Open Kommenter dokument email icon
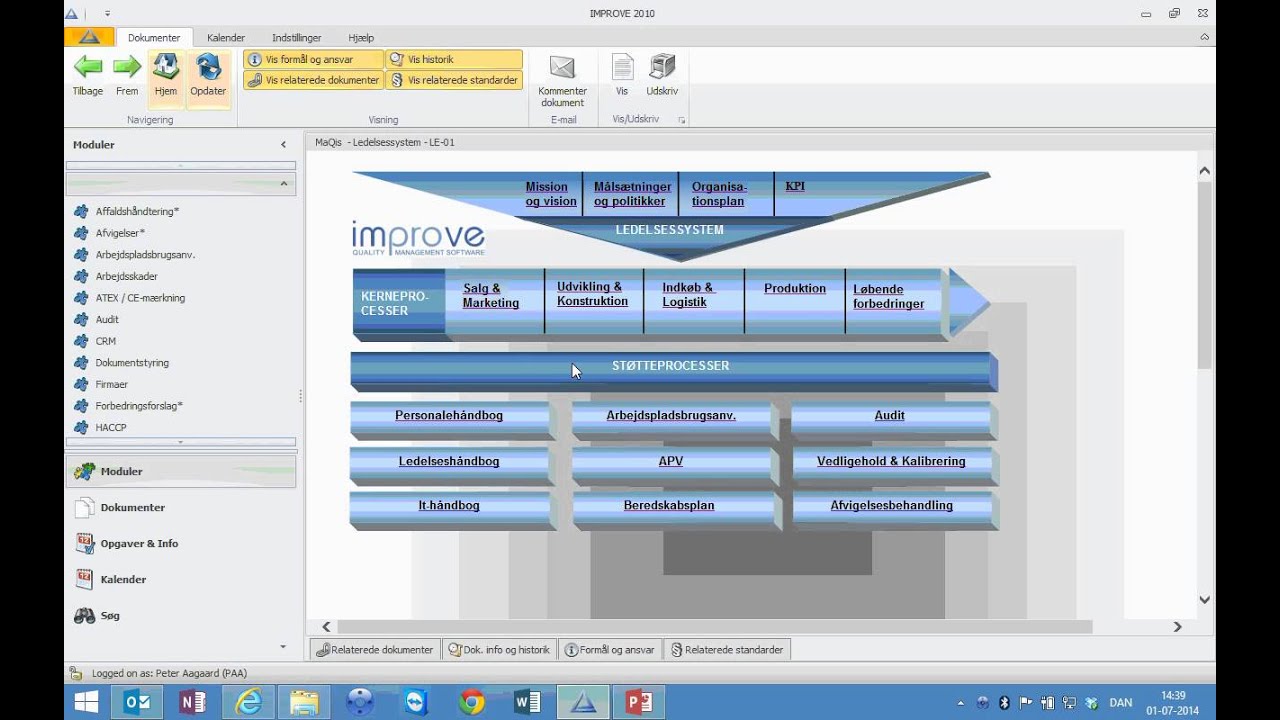The image size is (1280, 720). (x=562, y=80)
